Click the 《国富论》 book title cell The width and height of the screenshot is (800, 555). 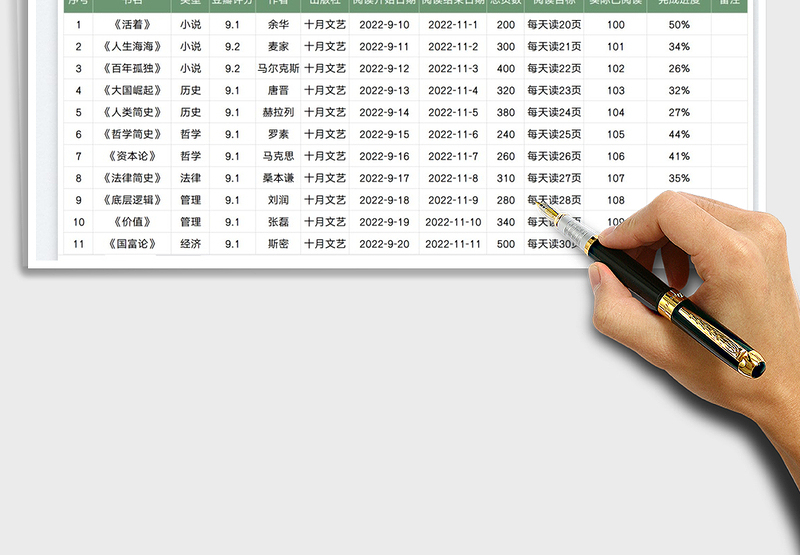tap(132, 244)
